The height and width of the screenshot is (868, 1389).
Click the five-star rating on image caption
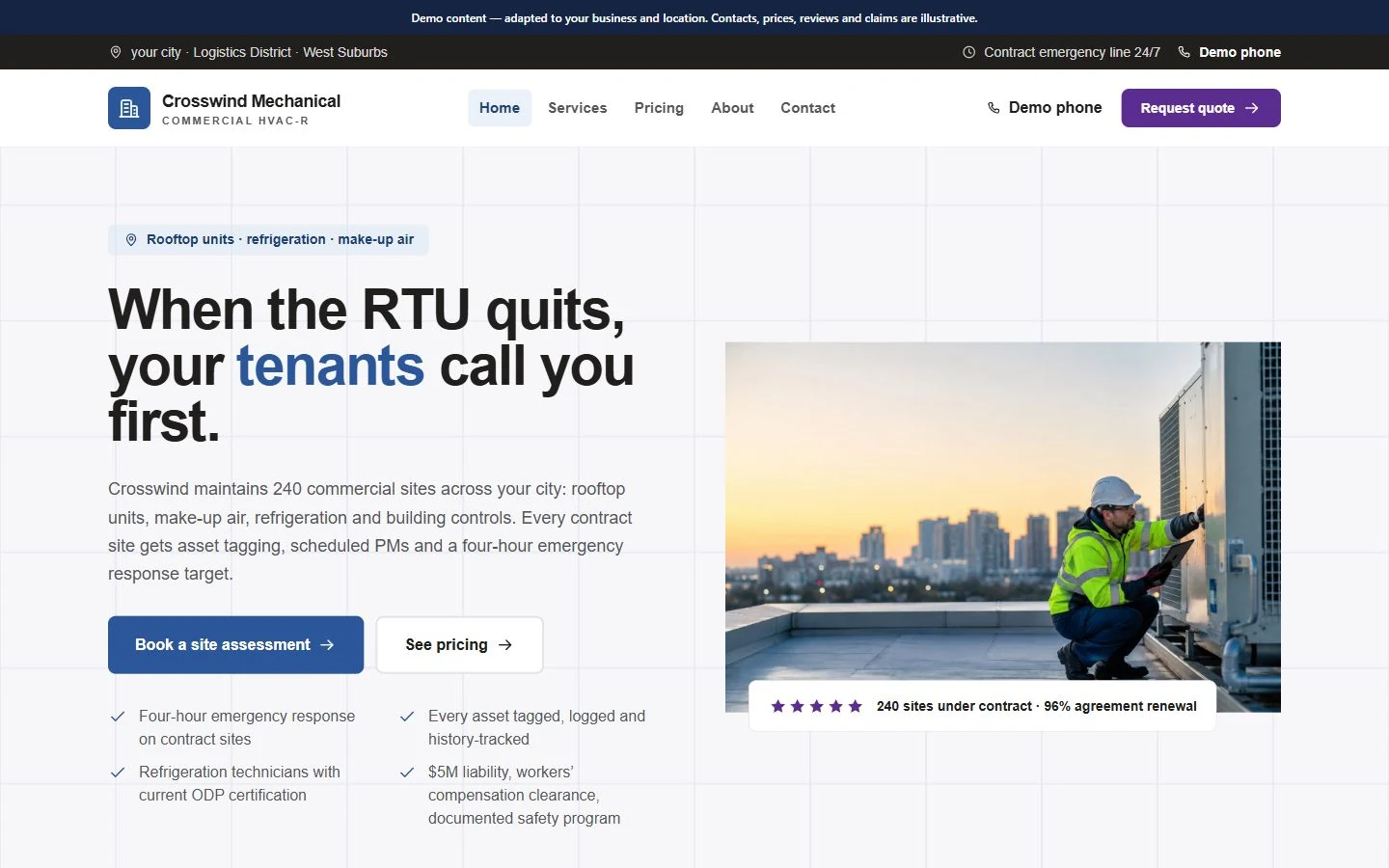(x=816, y=706)
